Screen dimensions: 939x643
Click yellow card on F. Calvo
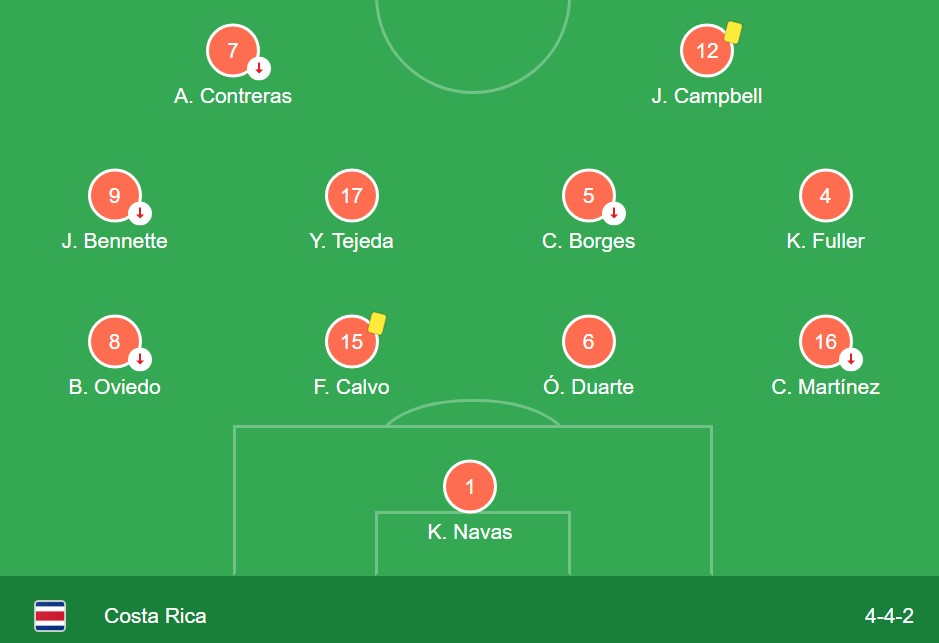377,323
